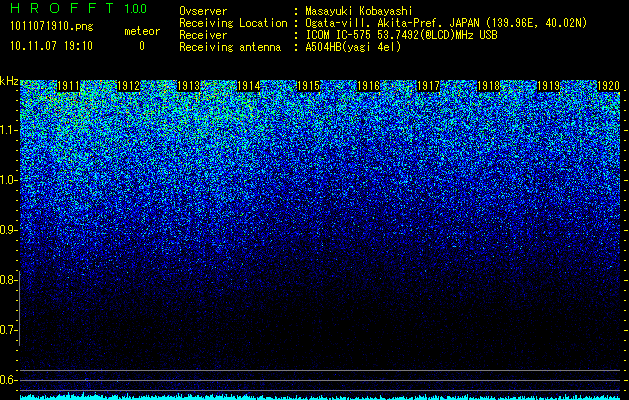Click the 1914 time marker
Screen dimensions: 629x400
click(x=249, y=86)
